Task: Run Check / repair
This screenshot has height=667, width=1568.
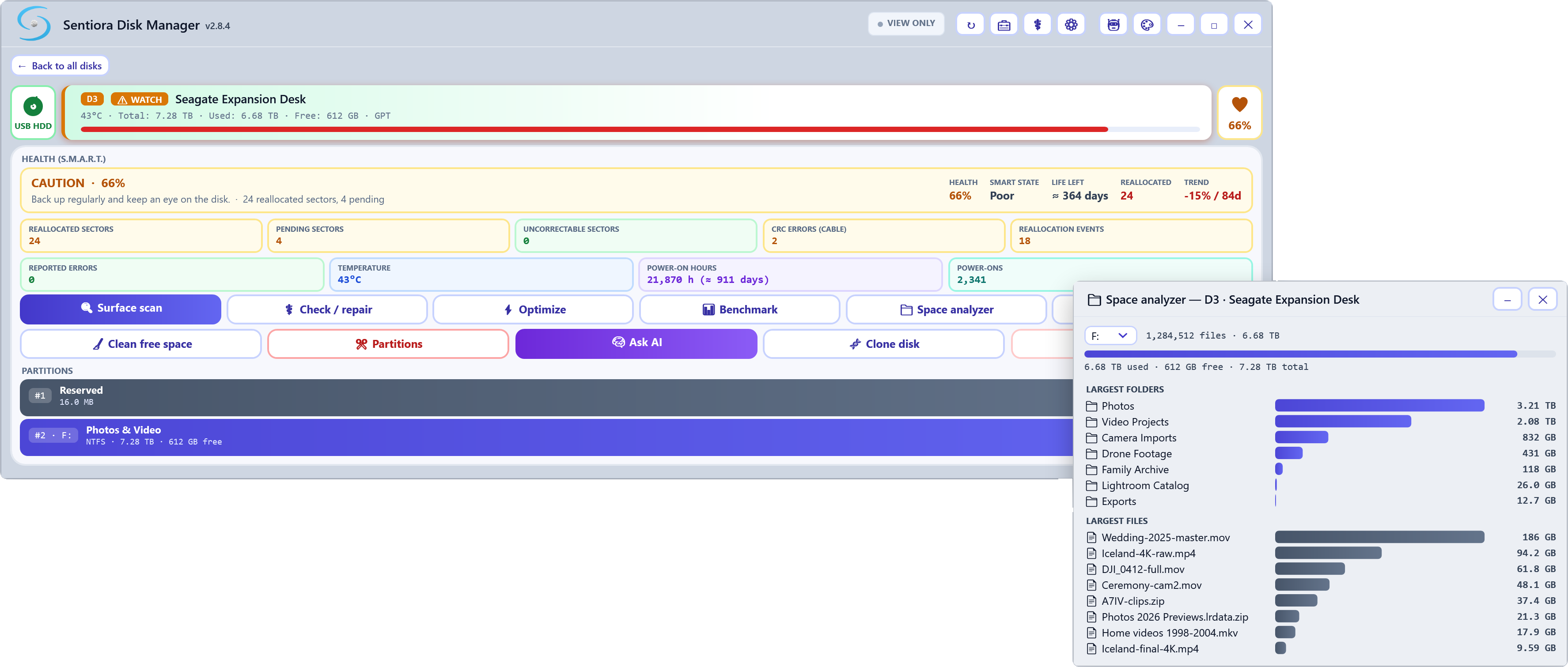Action: pos(327,310)
